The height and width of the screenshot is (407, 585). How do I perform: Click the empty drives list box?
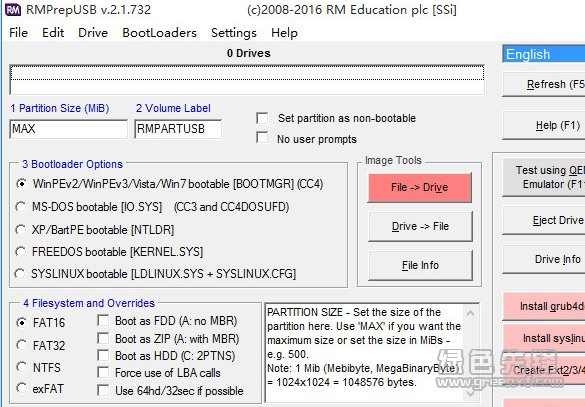pyautogui.click(x=247, y=80)
